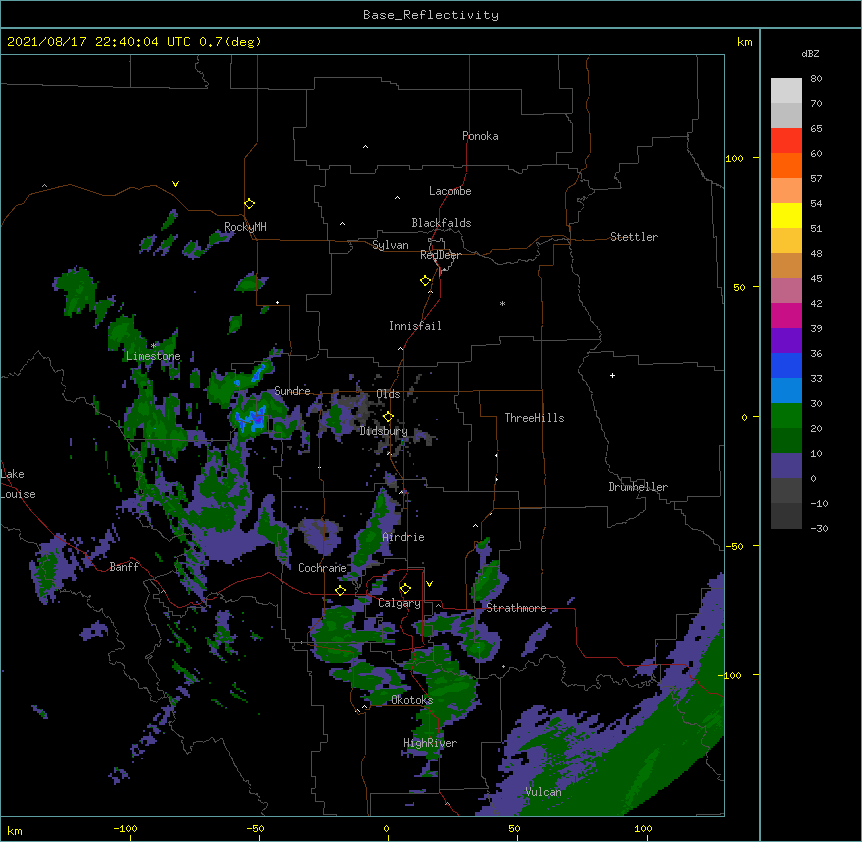Click the Cochrane city label

pyautogui.click(x=322, y=568)
